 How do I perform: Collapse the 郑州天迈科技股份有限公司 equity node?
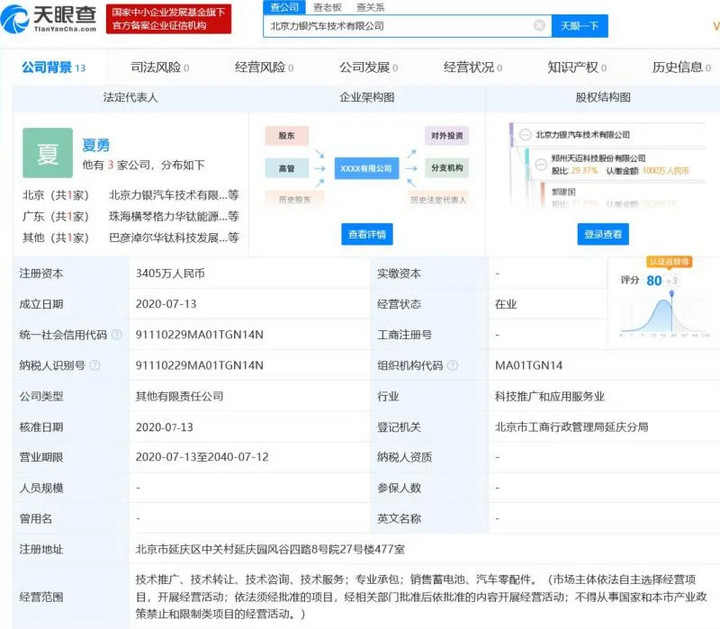click(541, 163)
